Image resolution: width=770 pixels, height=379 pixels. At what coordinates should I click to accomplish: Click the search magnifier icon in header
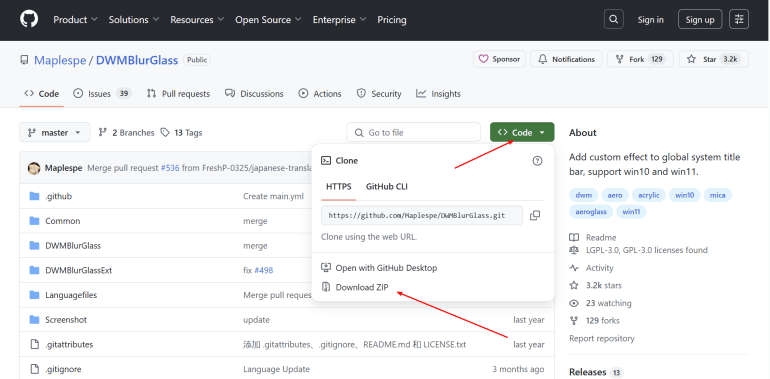[x=613, y=20]
